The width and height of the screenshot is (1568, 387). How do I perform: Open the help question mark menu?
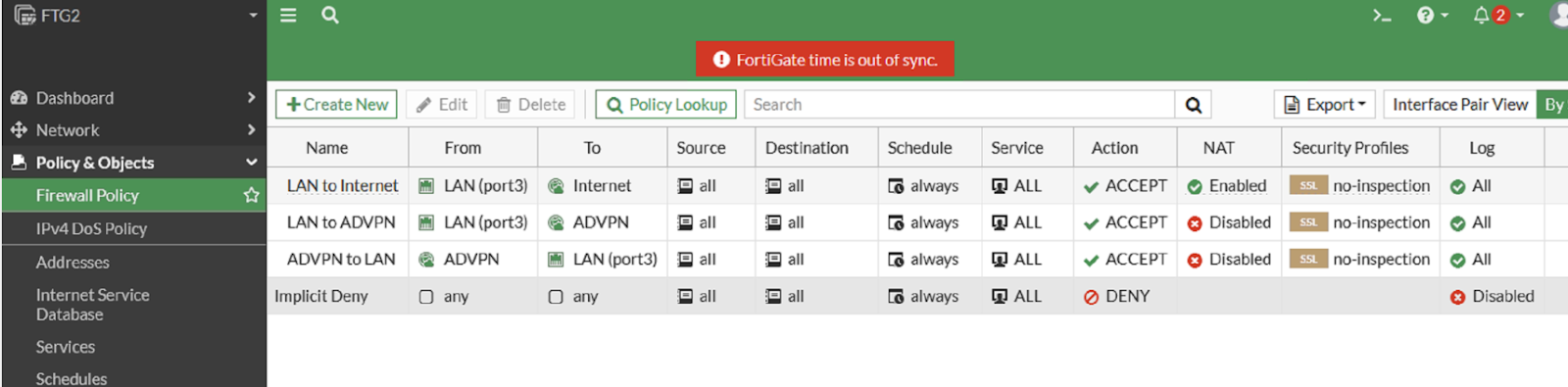[x=1426, y=16]
